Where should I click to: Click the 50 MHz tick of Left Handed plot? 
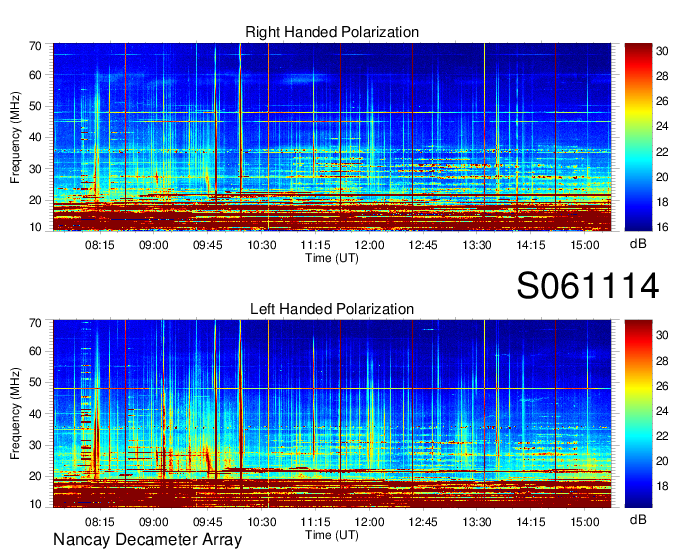coord(35,382)
